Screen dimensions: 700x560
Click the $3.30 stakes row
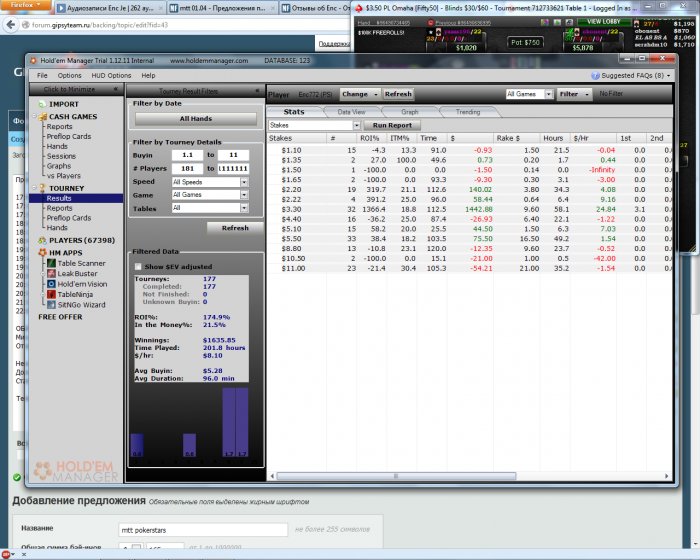(469, 209)
